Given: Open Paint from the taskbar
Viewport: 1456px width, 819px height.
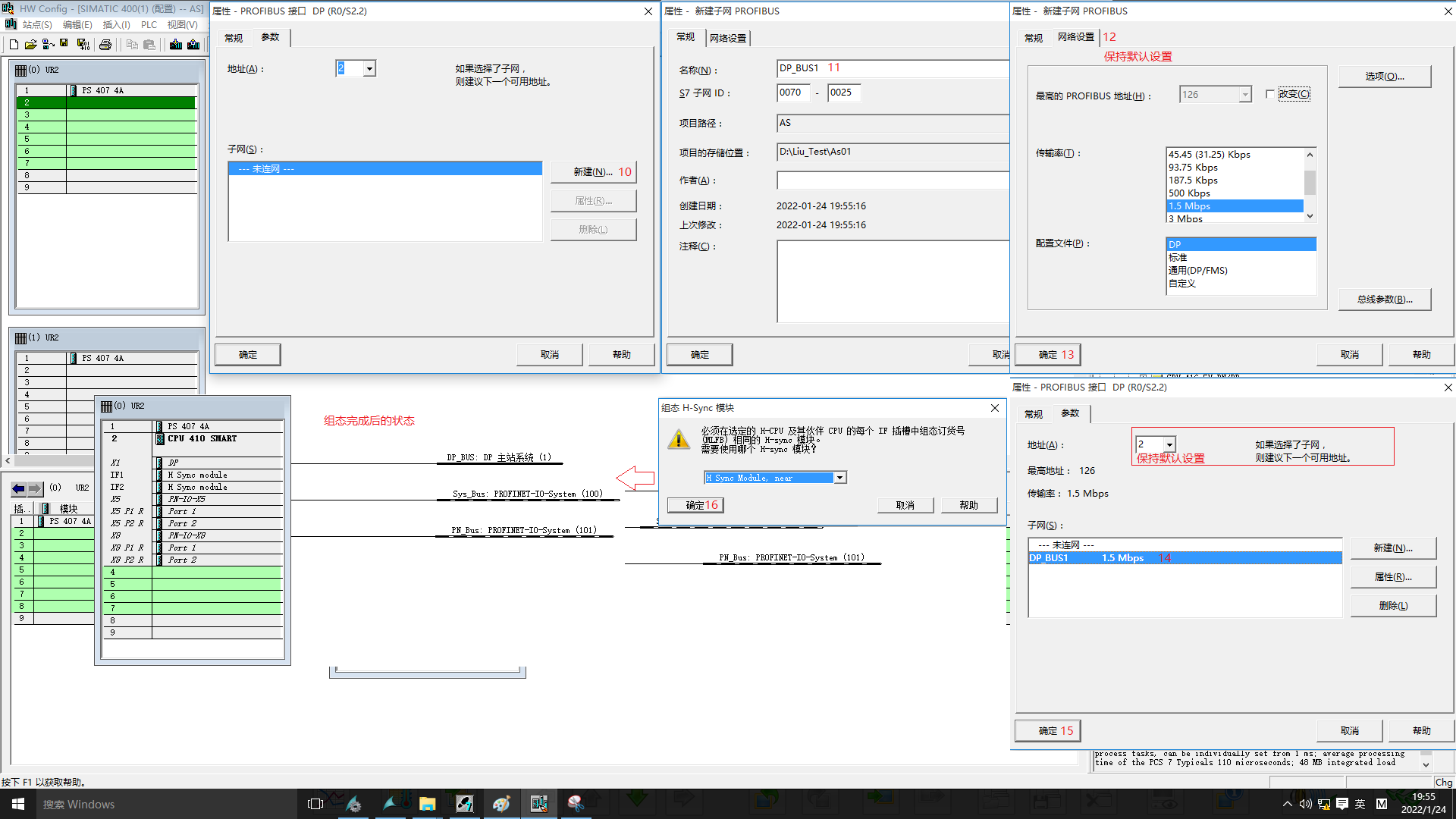Looking at the screenshot, I should tap(500, 804).
